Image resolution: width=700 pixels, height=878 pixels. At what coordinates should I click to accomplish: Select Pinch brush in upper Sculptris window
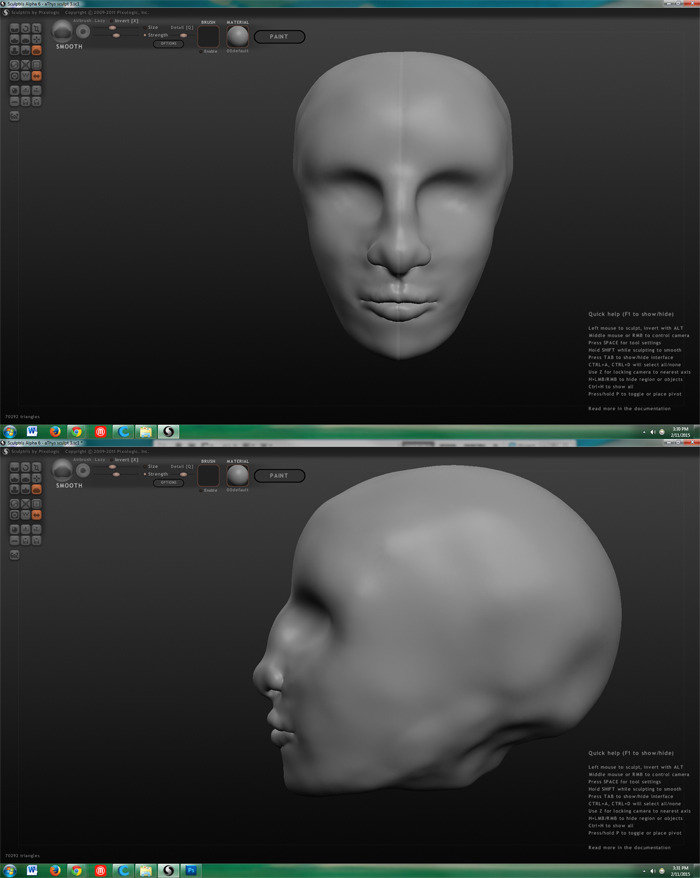pyautogui.click(x=26, y=50)
